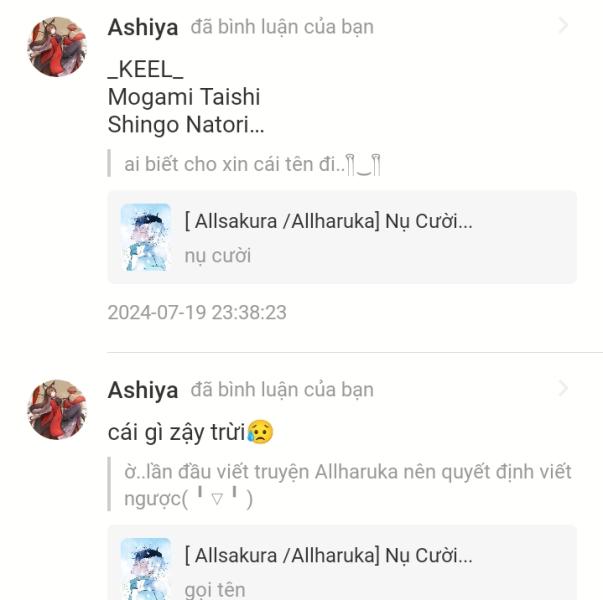Open first Allsakura/Allharuka Nụ Cười story title

[328, 221]
